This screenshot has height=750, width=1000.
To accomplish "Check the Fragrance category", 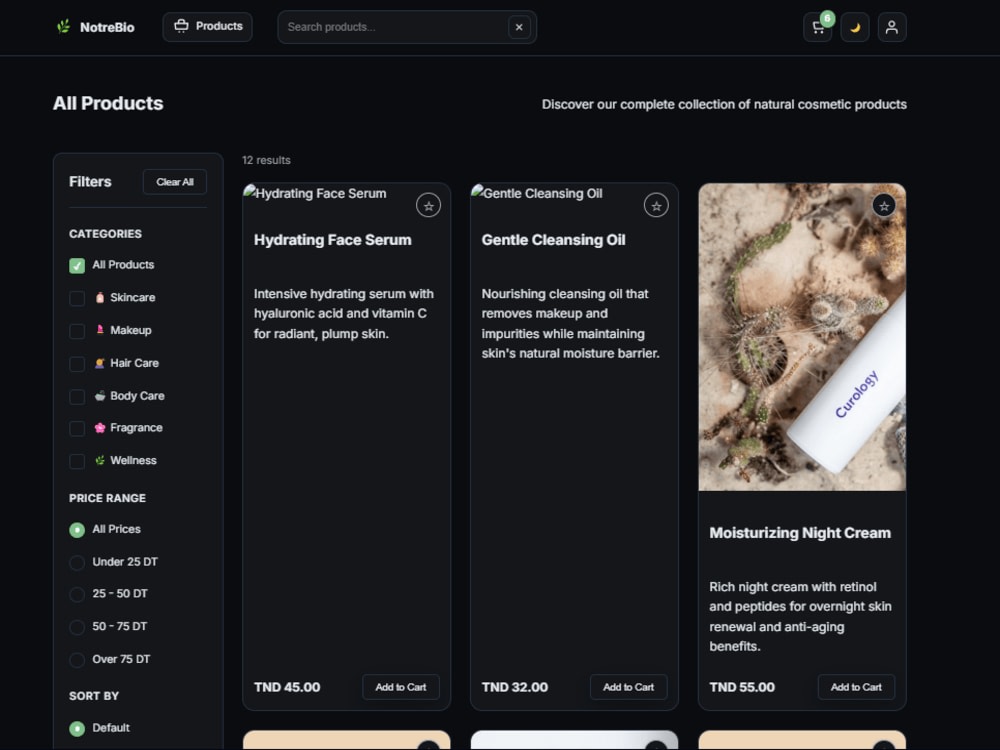I will tap(77, 429).
